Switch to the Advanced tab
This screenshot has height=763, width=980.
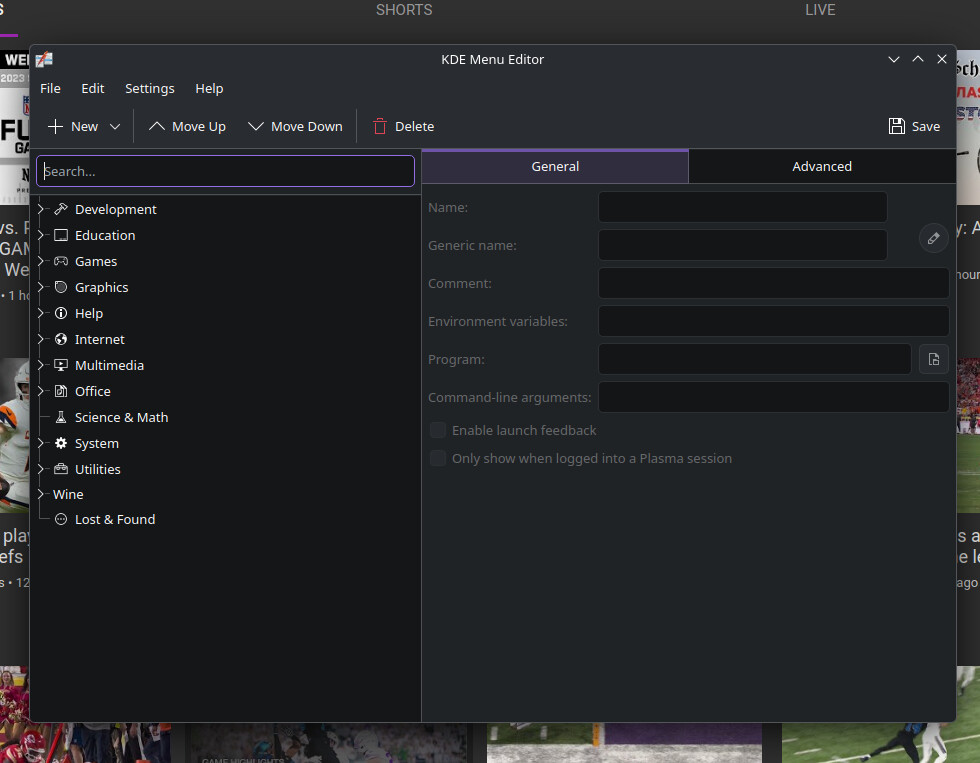pos(821,166)
